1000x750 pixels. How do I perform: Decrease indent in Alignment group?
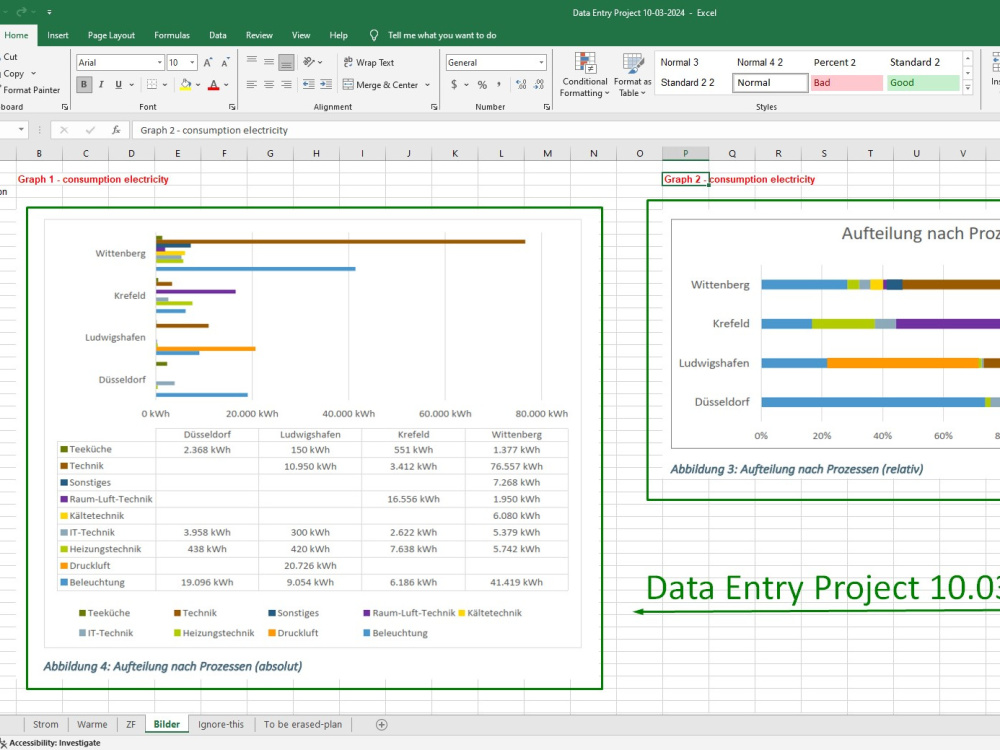click(309, 84)
